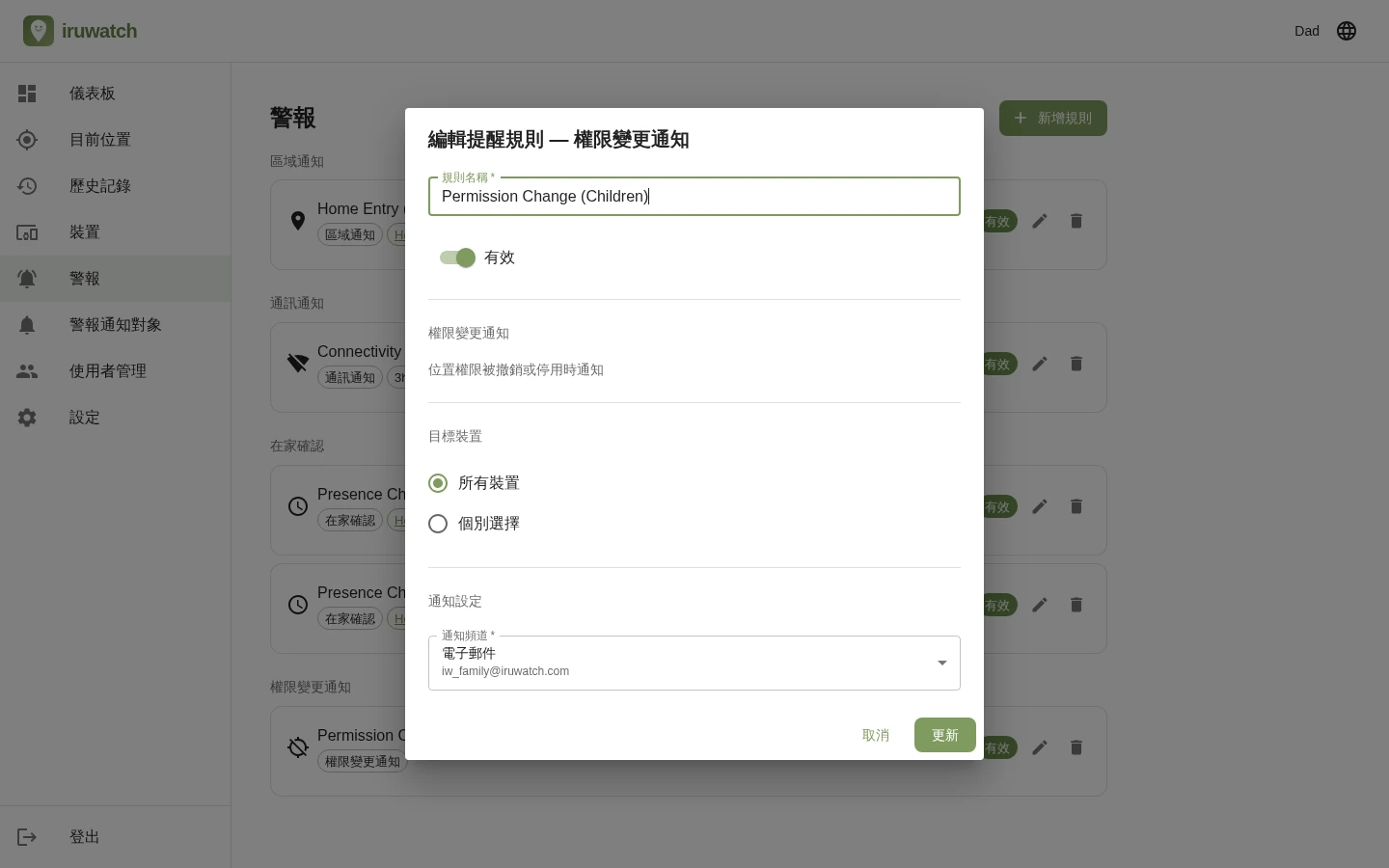
Task: Delete the Permission rule
Action: click(1076, 747)
